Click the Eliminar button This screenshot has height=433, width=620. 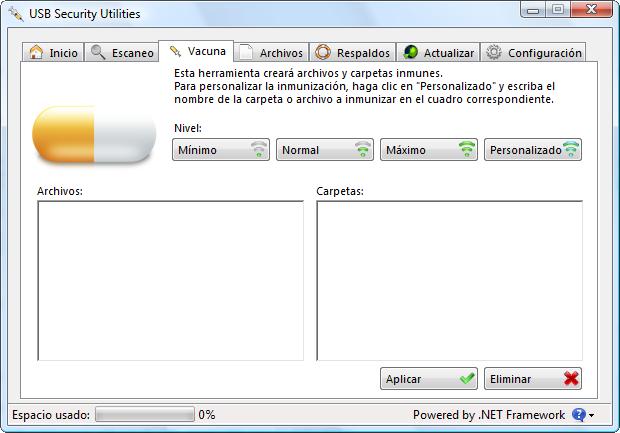click(533, 379)
